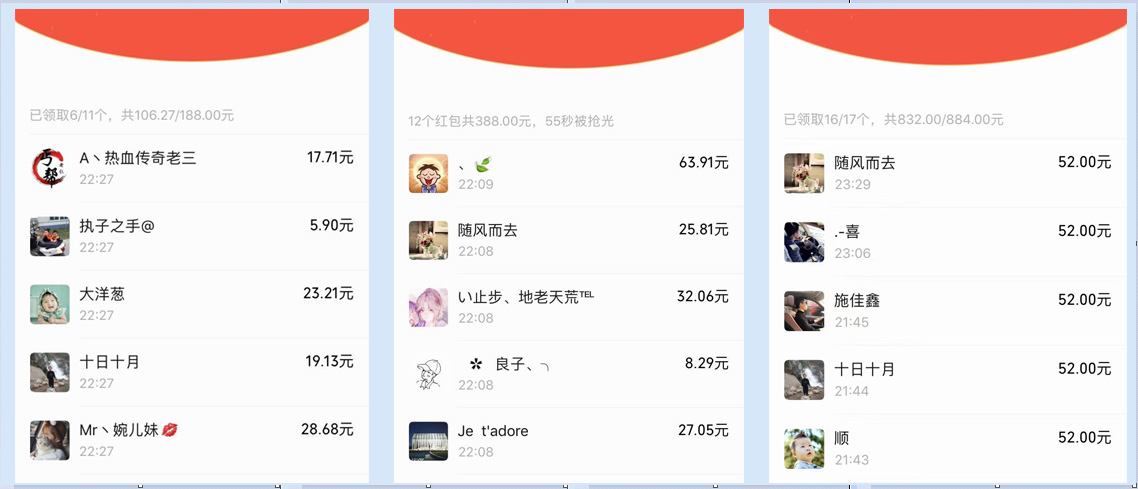Select 随风而去 avatar at 23:29
Image resolution: width=1138 pixels, height=489 pixels.
(804, 173)
